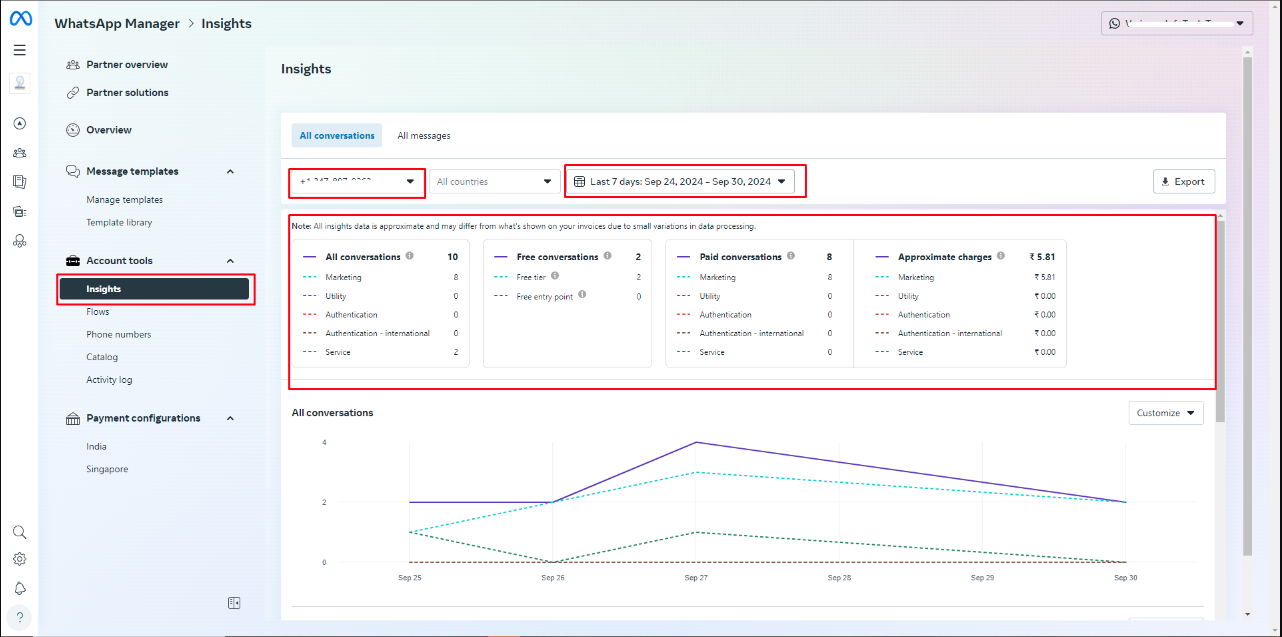Viewport: 1282px width, 637px height.
Task: Switch to the All messages tab
Action: (424, 136)
